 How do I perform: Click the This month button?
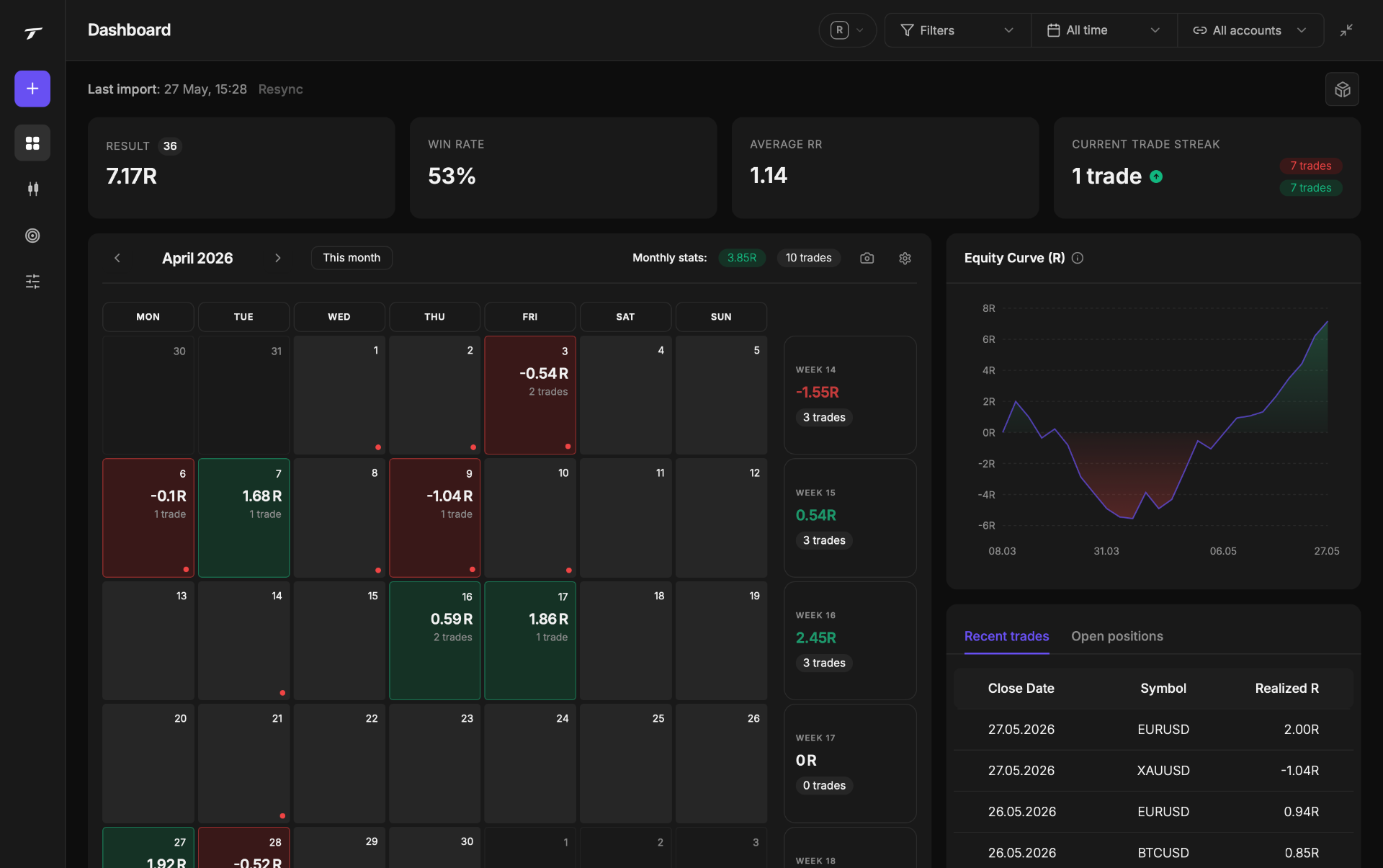coord(352,258)
